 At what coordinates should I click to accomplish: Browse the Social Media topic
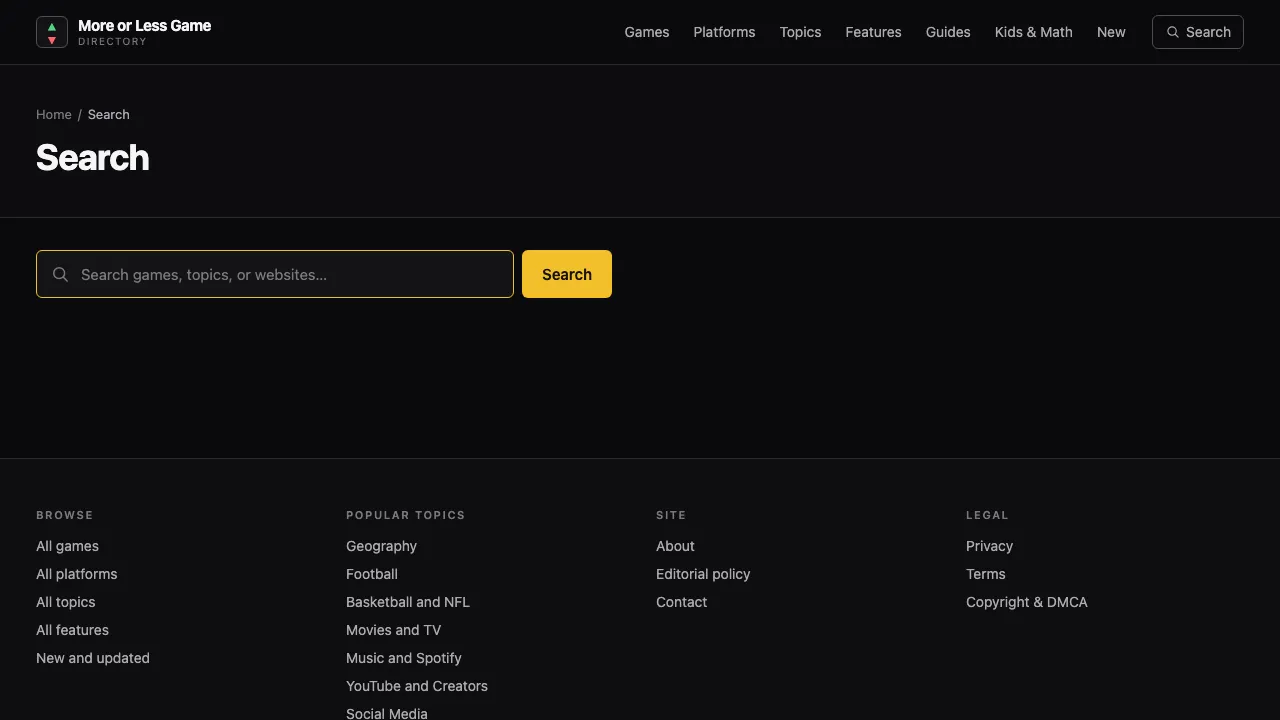[387, 713]
